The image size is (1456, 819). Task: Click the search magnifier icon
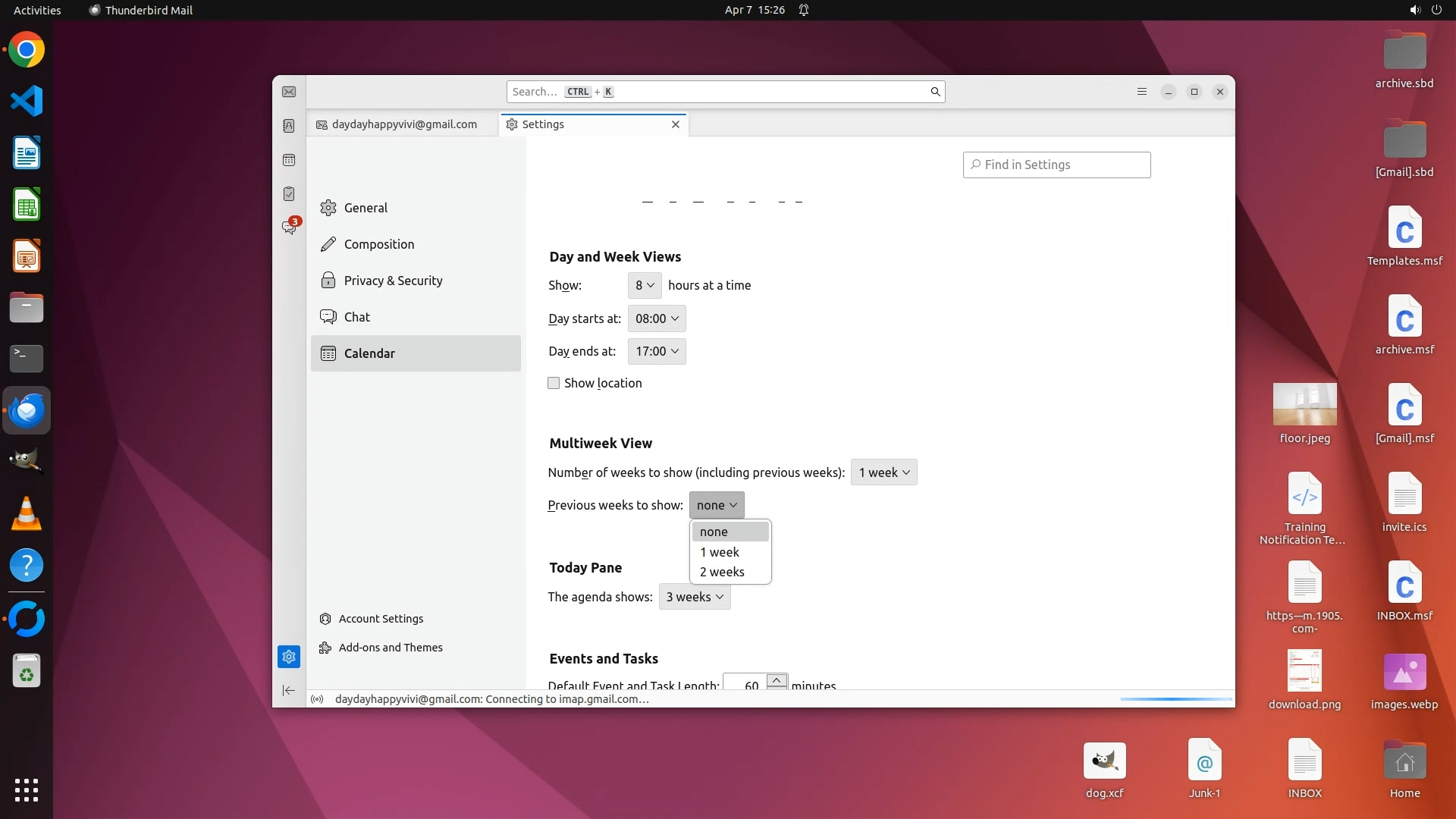[x=935, y=92]
